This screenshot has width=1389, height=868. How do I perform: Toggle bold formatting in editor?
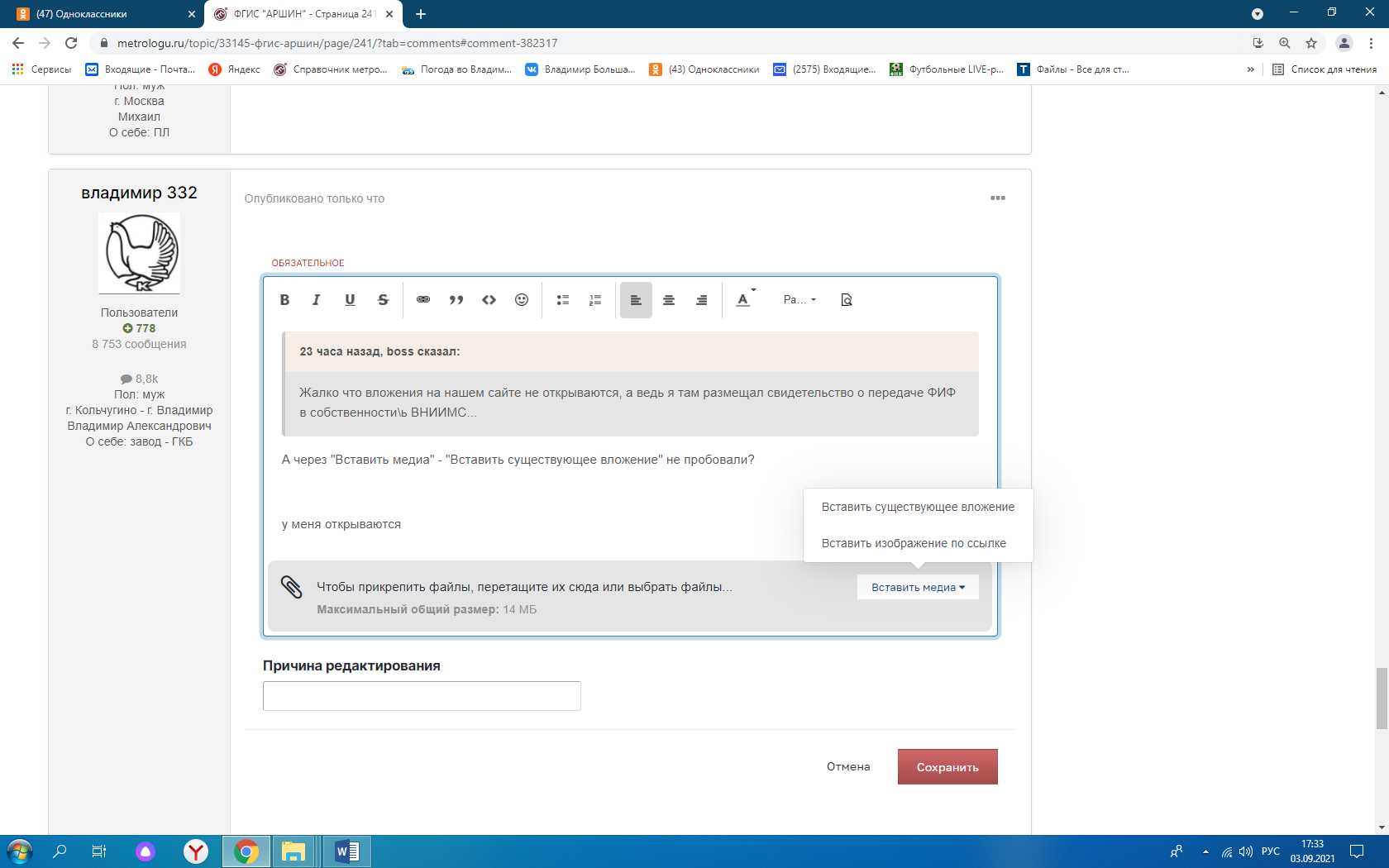[x=284, y=300]
